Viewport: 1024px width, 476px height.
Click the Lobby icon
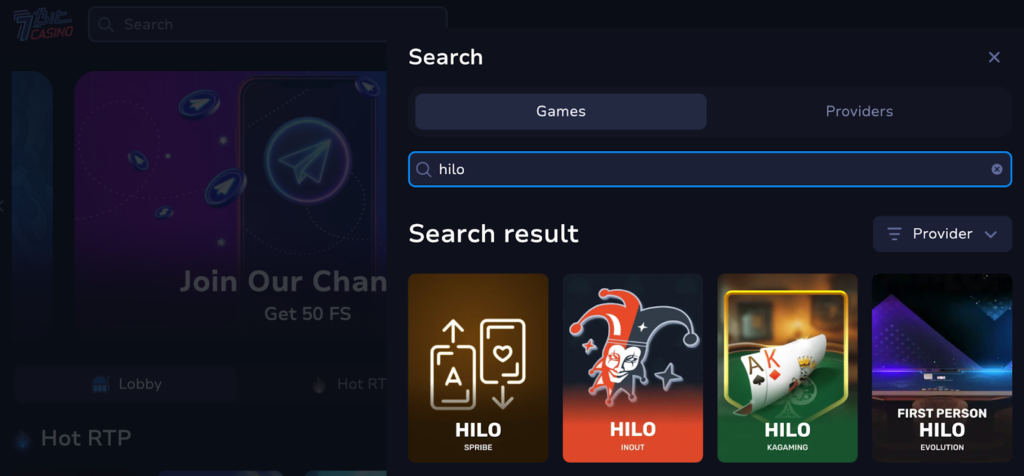point(100,384)
